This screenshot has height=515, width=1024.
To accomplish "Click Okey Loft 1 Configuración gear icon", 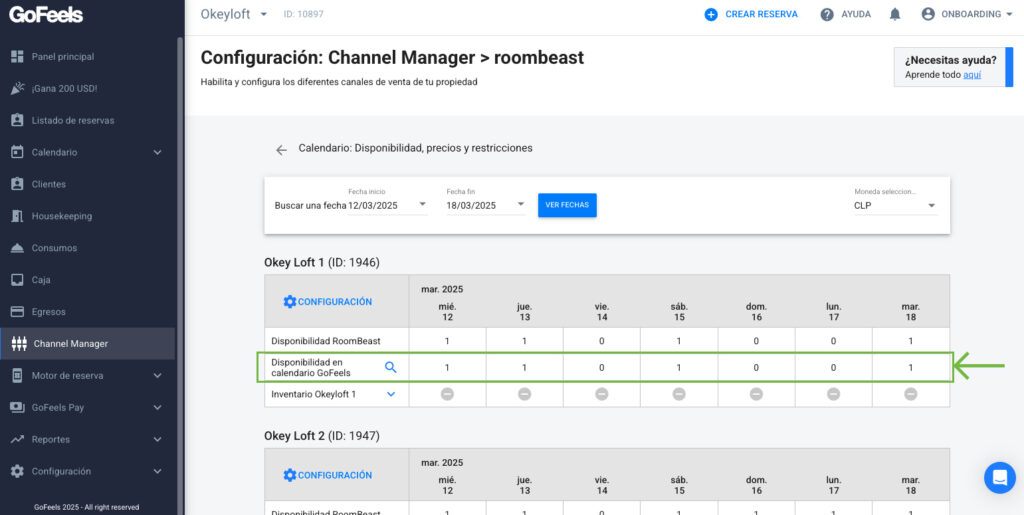I will click(x=290, y=301).
